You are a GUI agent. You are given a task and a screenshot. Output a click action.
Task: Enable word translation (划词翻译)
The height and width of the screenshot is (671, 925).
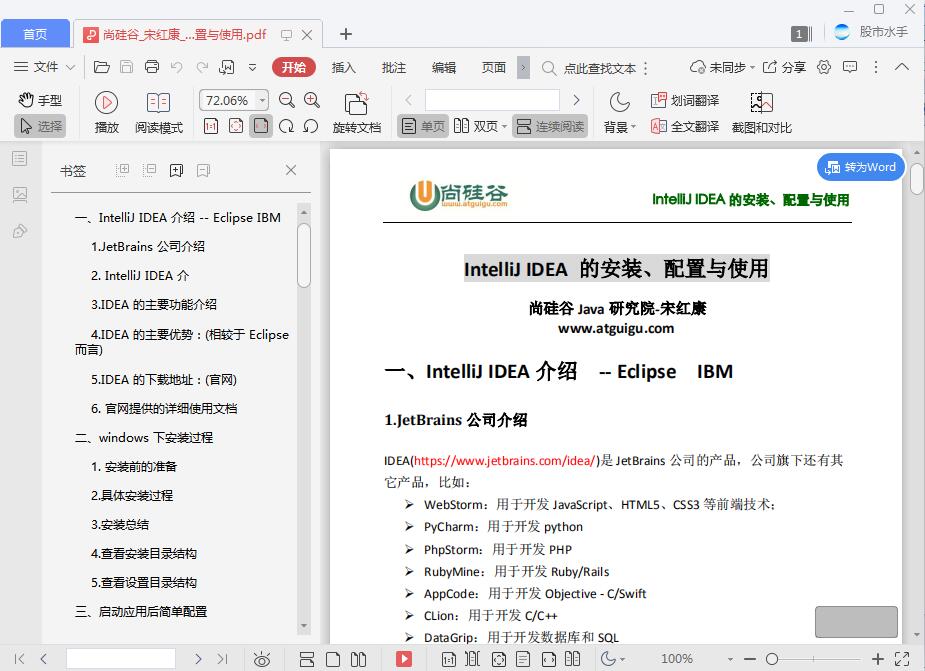pyautogui.click(x=685, y=100)
